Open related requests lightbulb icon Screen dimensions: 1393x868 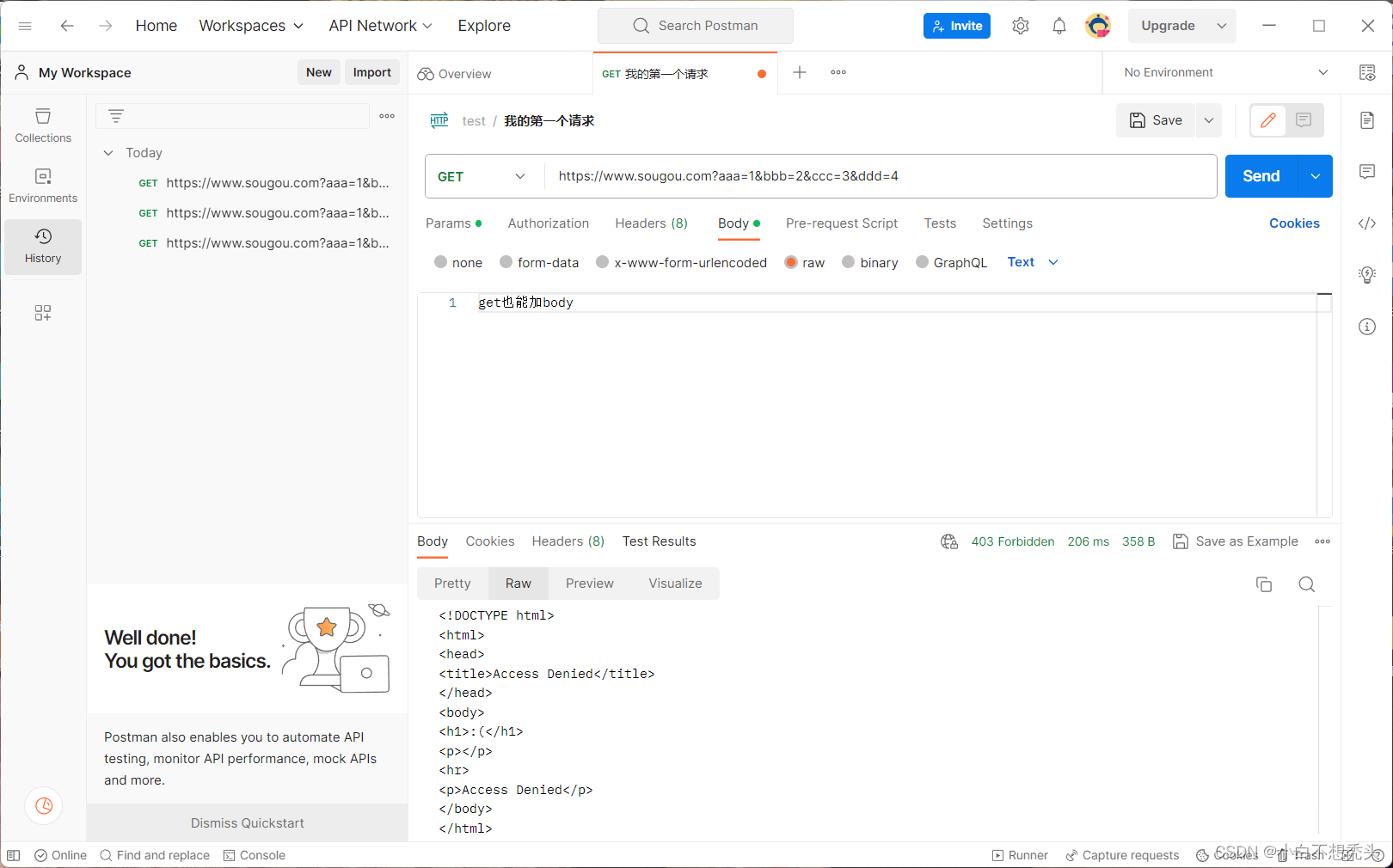(x=1367, y=275)
